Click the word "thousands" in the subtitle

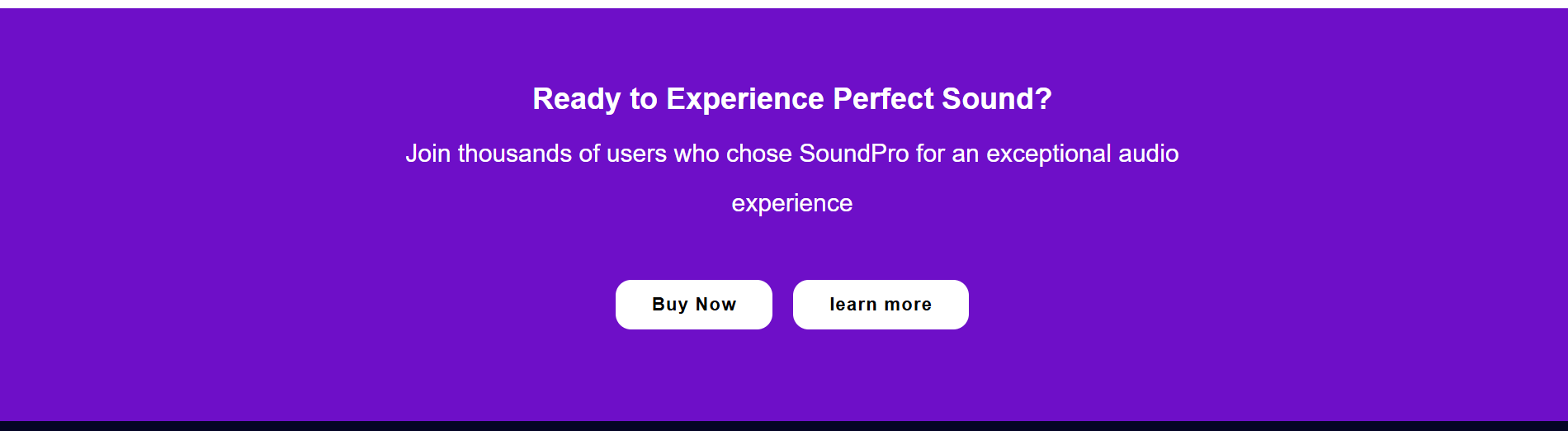(x=514, y=154)
